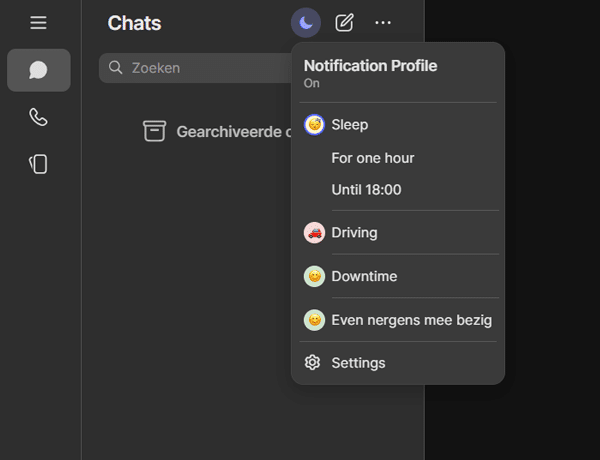Click the Zoeken search field
Screen dimensions: 600x460
(x=200, y=68)
